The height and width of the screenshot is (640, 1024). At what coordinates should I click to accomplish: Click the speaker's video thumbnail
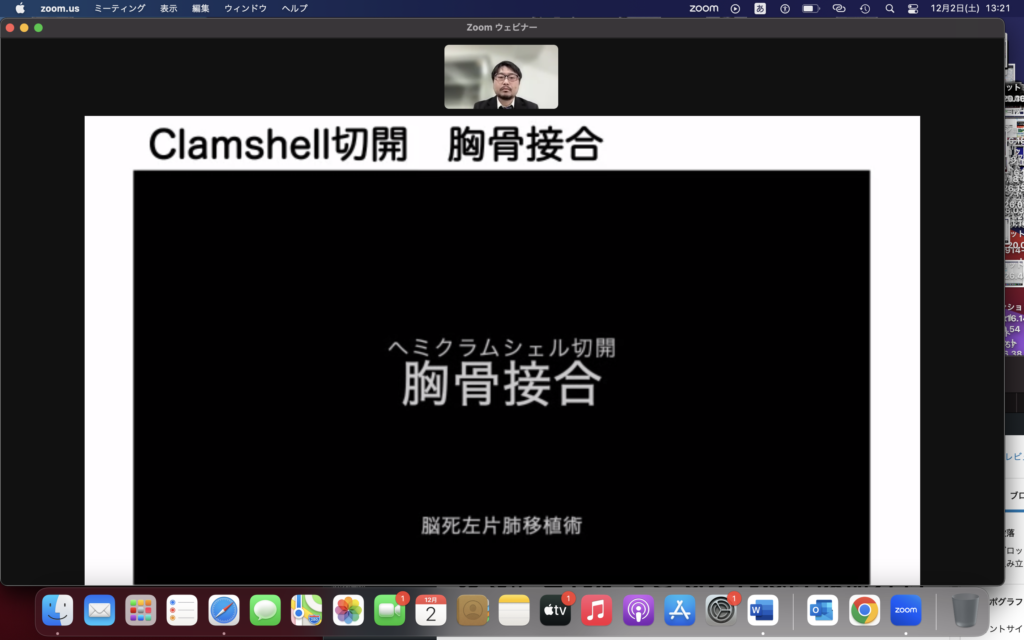click(x=501, y=77)
